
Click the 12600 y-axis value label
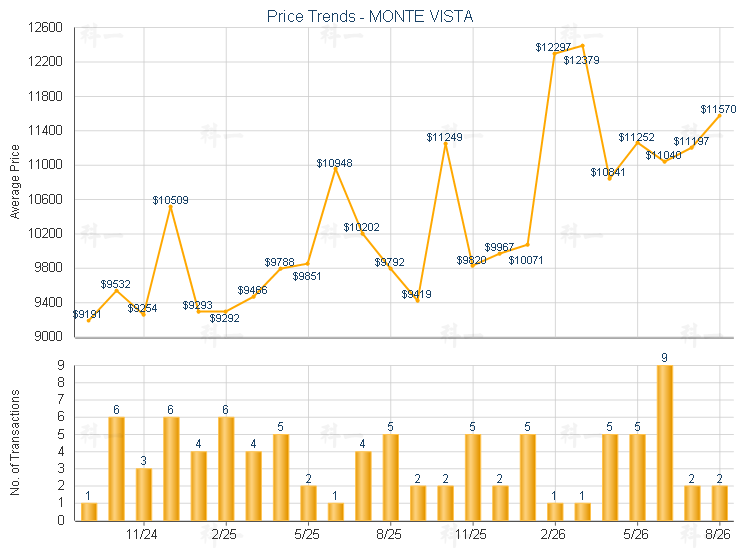[45, 27]
